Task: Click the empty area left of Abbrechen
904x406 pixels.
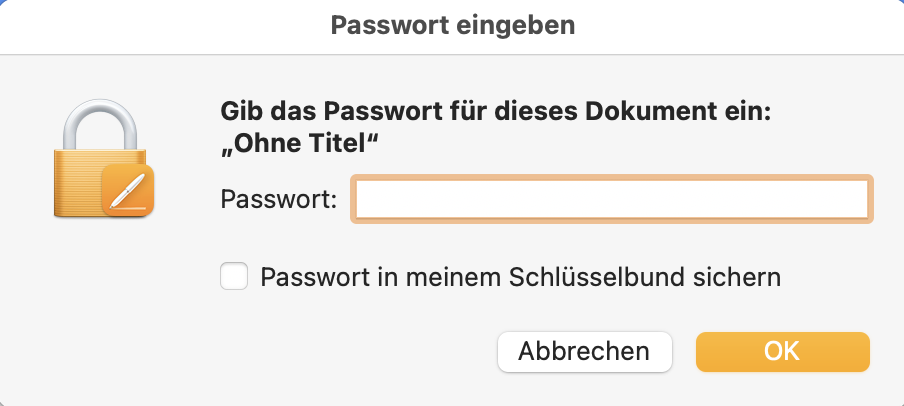Action: click(x=350, y=351)
